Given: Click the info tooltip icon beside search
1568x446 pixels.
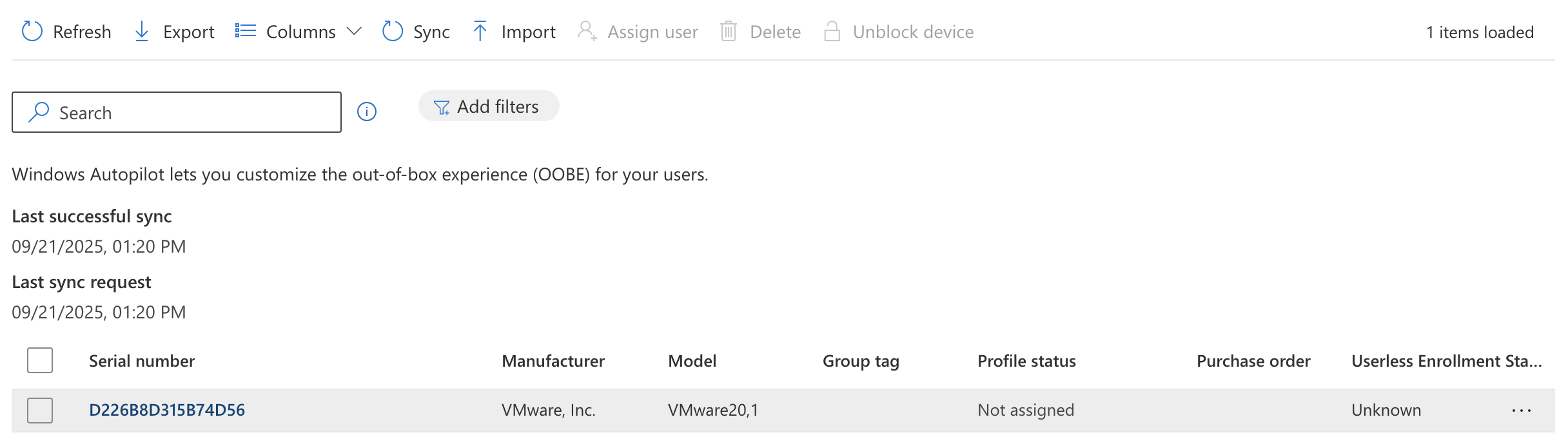Looking at the screenshot, I should click(x=366, y=112).
